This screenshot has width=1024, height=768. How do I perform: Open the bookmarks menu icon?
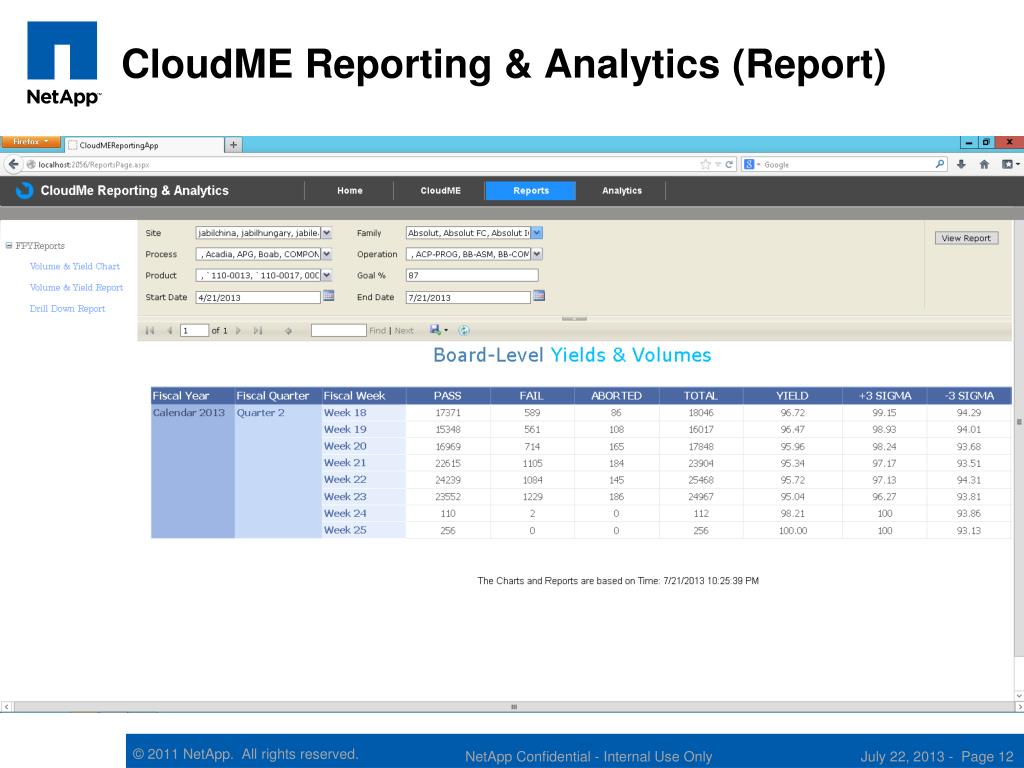point(1009,165)
